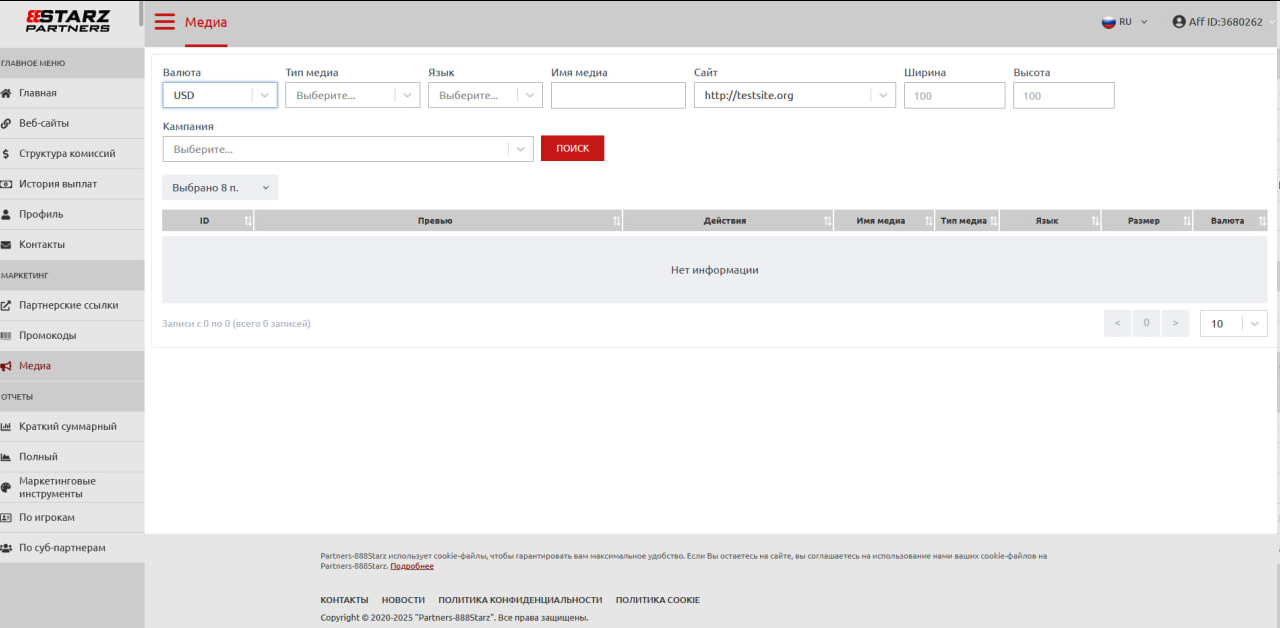Open the Выбрано 8 п. column selector
1280x628 pixels.
tap(220, 188)
